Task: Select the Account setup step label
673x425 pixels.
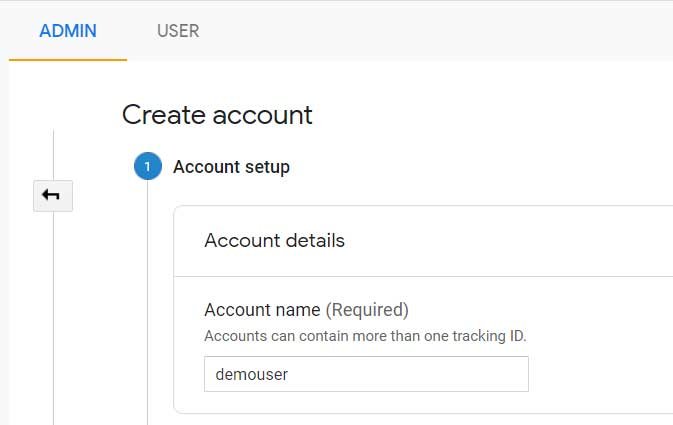Action: point(231,167)
